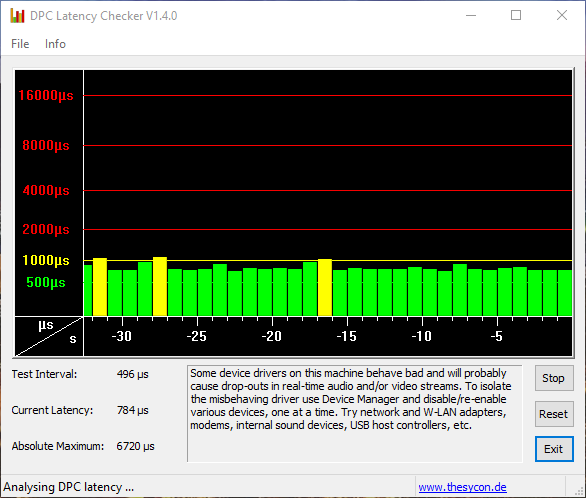Click the 500µs green axis label
Viewport: 586px width, 498px height.
(46, 282)
